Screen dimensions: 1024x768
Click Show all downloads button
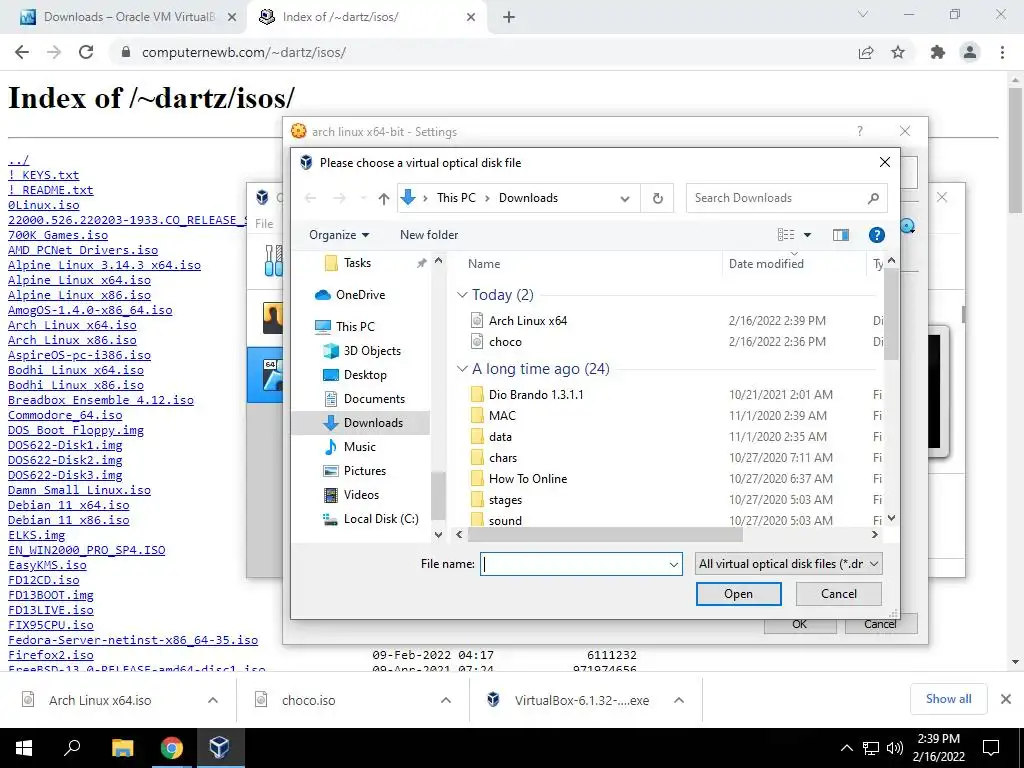pos(948,699)
